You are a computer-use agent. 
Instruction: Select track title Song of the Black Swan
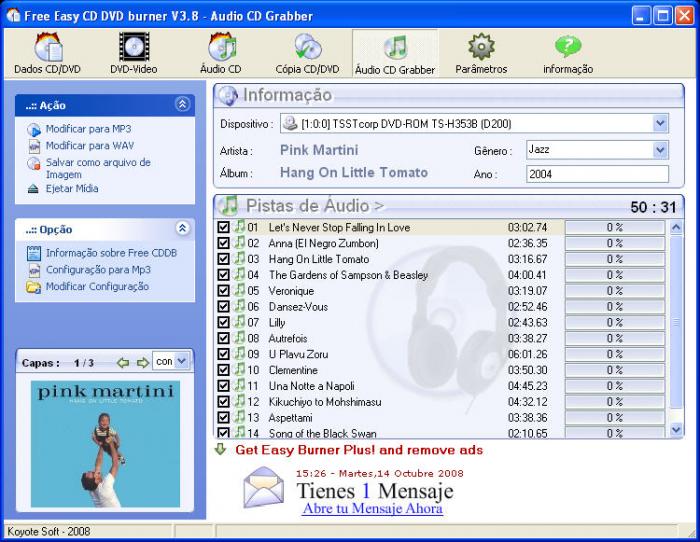(322, 433)
